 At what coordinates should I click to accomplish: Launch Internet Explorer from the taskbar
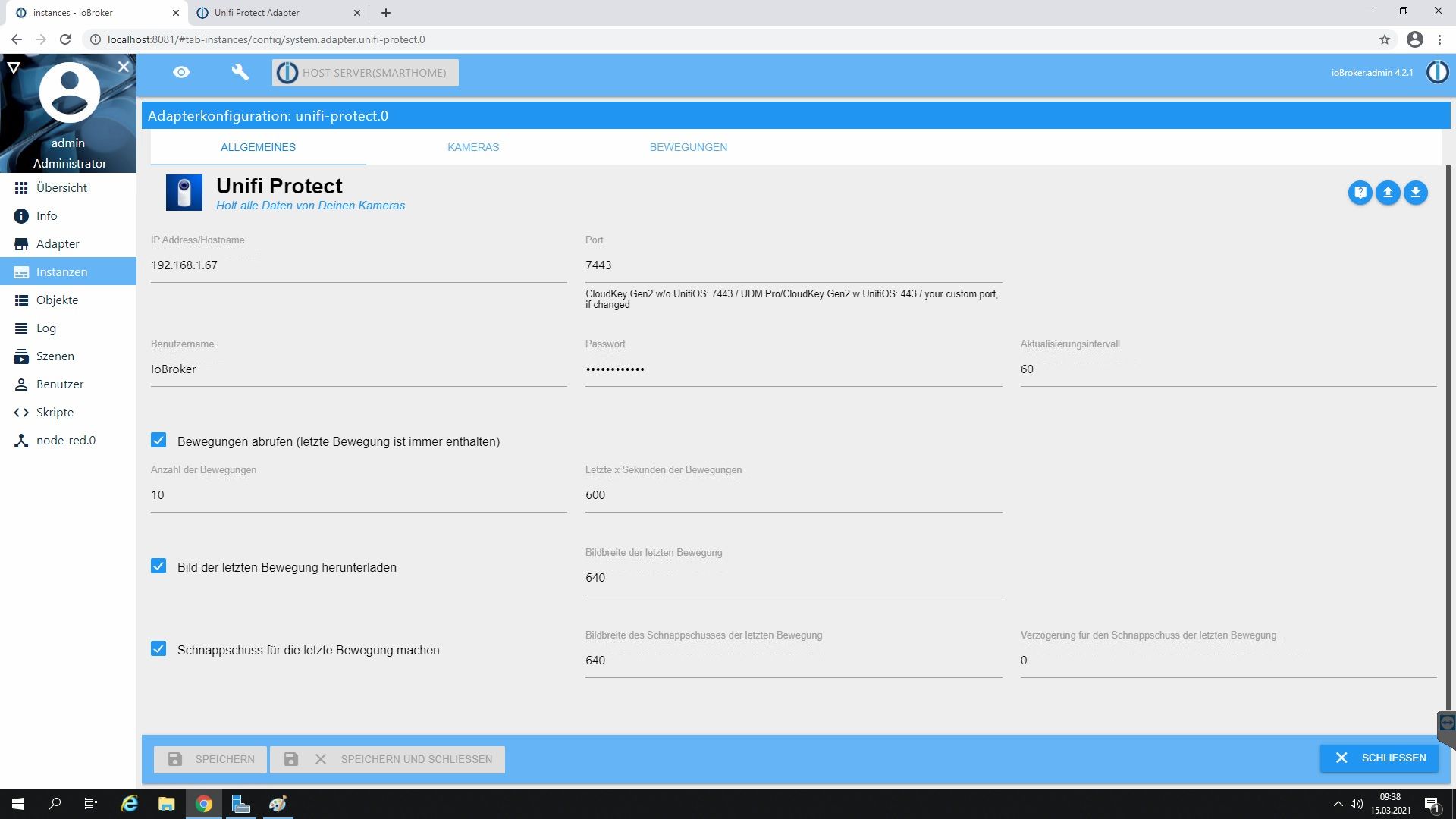pos(130,804)
